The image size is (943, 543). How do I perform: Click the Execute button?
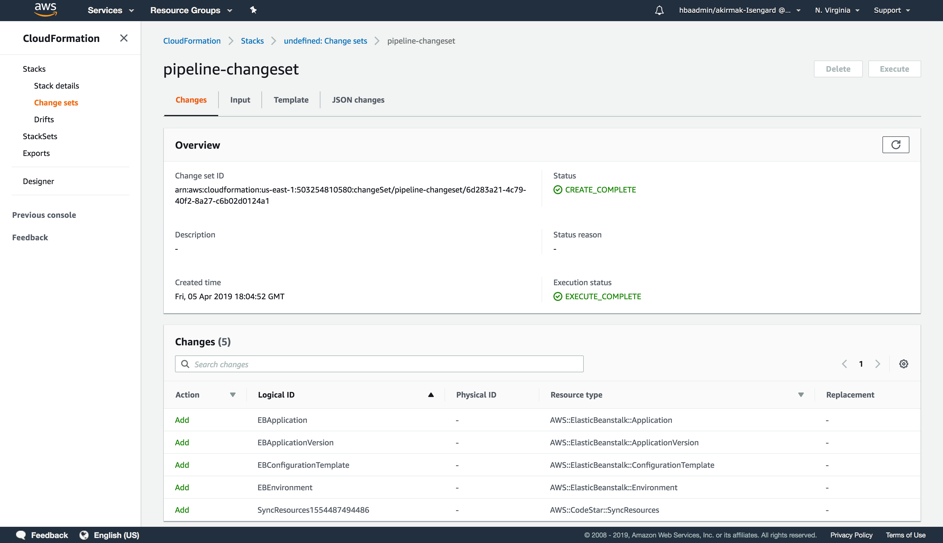tap(894, 69)
